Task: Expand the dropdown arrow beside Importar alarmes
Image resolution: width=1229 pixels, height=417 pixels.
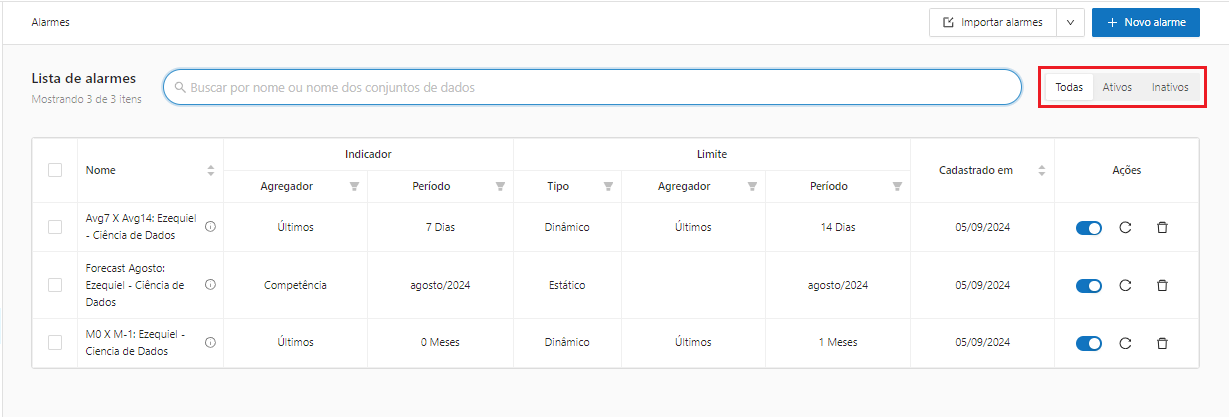Action: tap(1070, 23)
